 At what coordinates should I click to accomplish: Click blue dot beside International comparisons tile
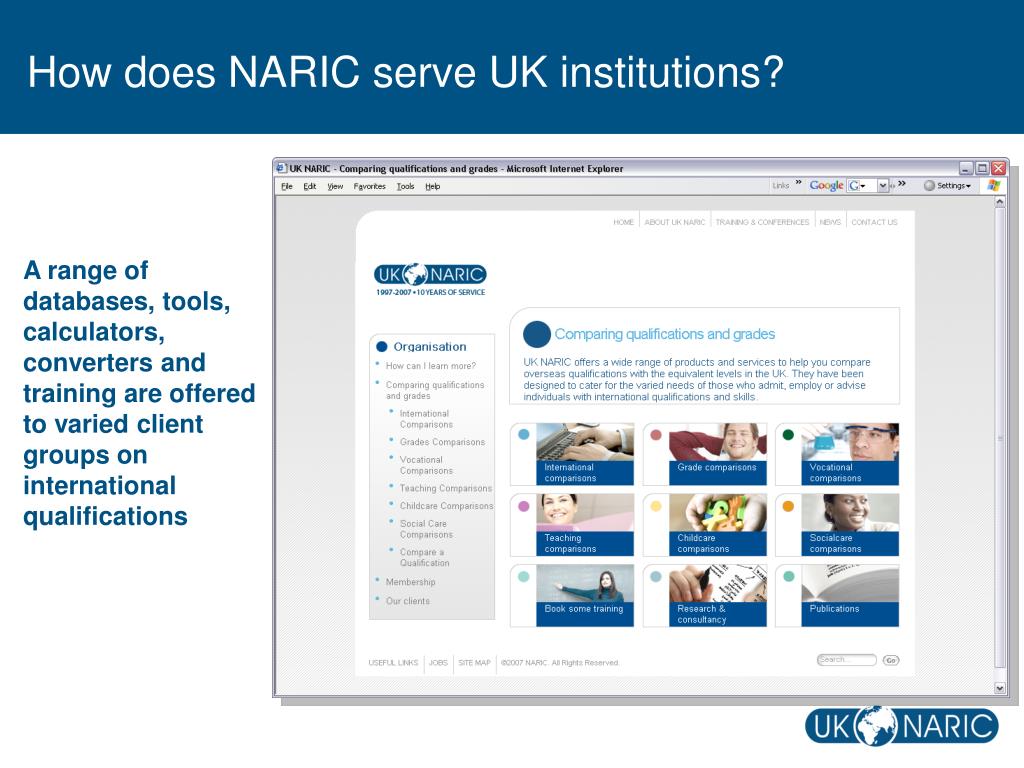(x=524, y=435)
